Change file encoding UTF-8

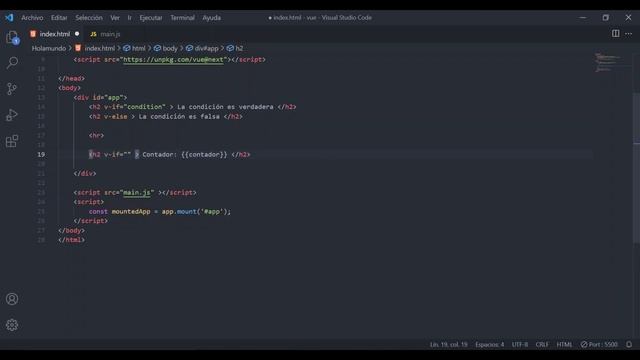pyautogui.click(x=520, y=344)
